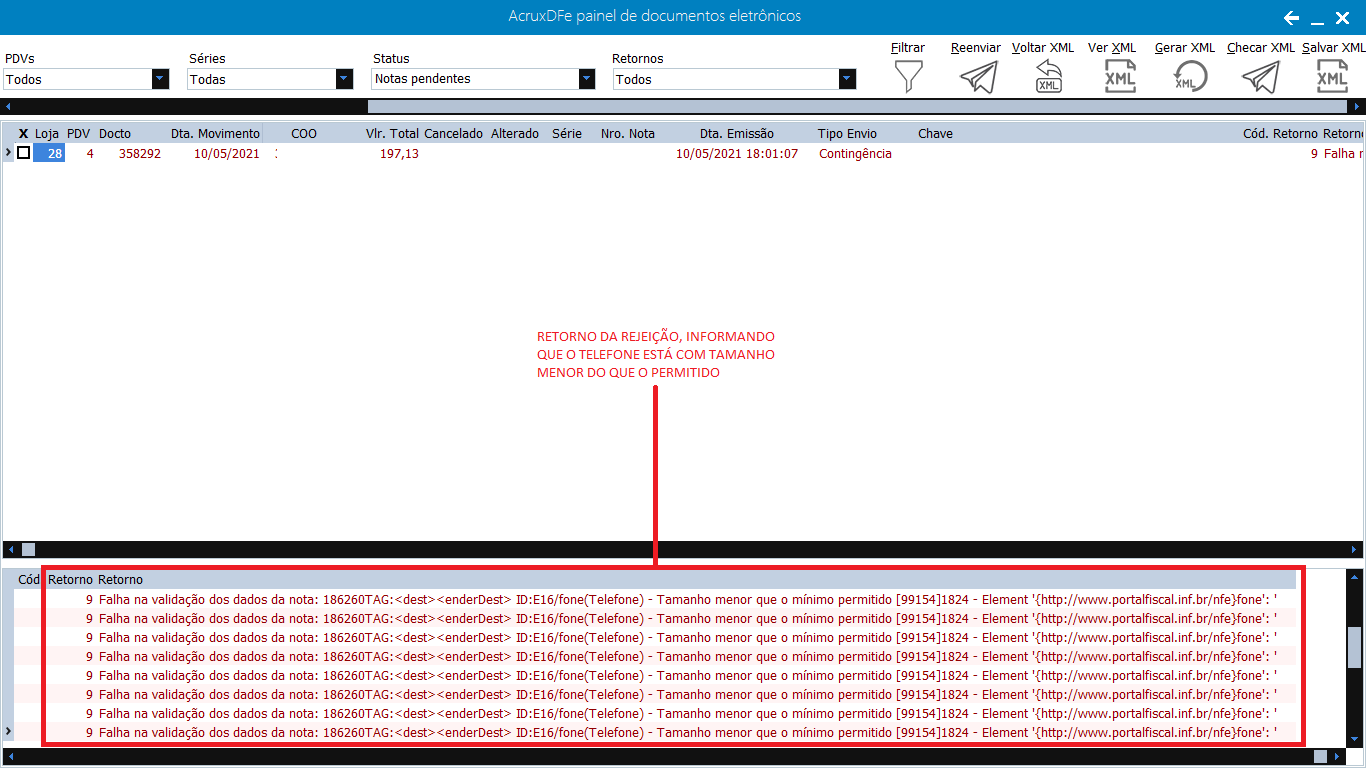Click the X select-all column header
The height and width of the screenshot is (768, 1366).
pyautogui.click(x=23, y=133)
